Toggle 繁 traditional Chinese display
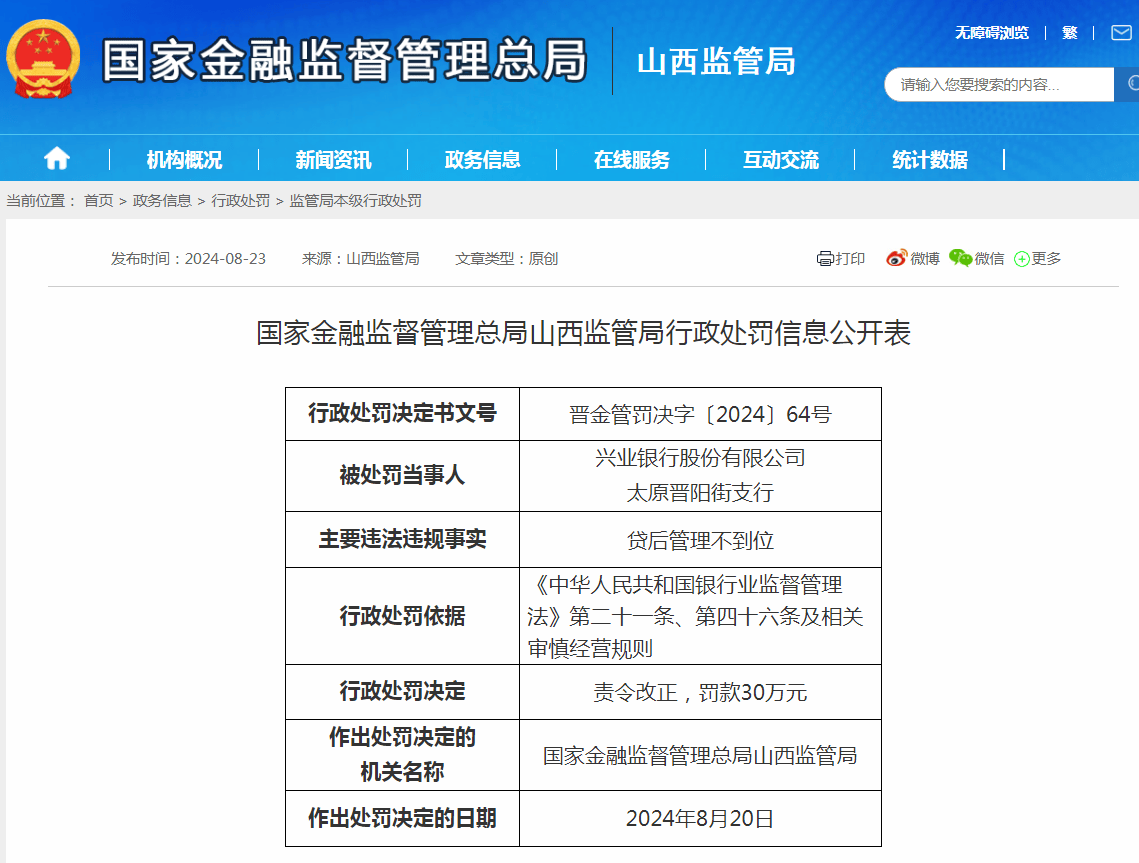Screen dimensions: 1139x863 1069,31
